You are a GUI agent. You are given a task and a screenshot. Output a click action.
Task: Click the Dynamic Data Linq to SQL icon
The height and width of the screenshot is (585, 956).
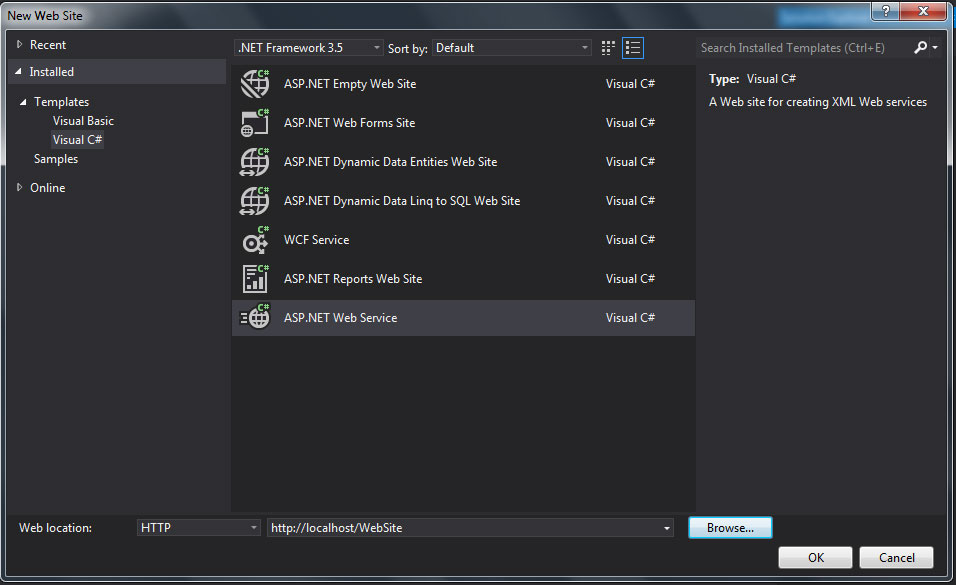(255, 201)
